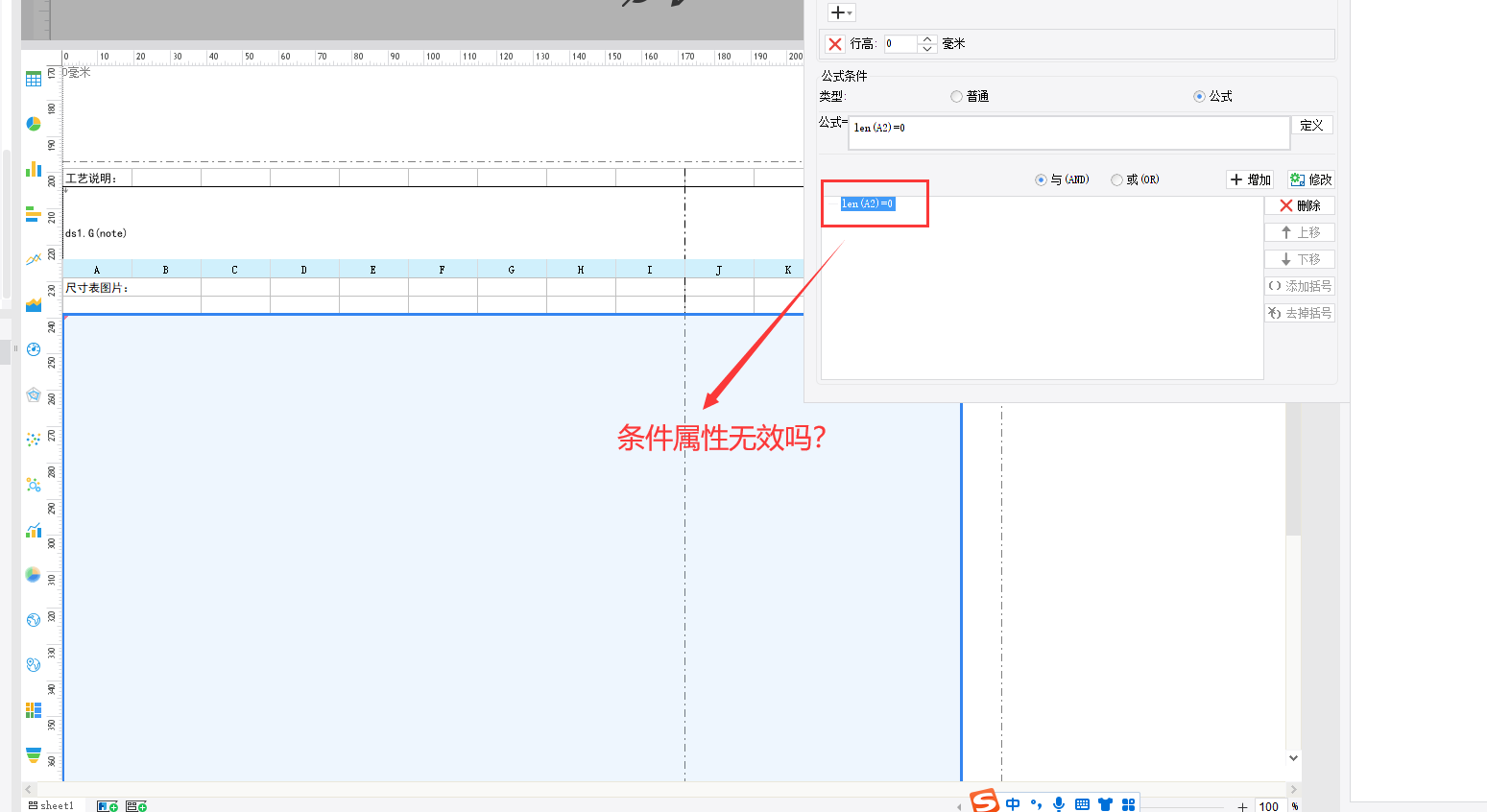Choose the pie chart icon
The height and width of the screenshot is (812, 1487).
[34, 124]
